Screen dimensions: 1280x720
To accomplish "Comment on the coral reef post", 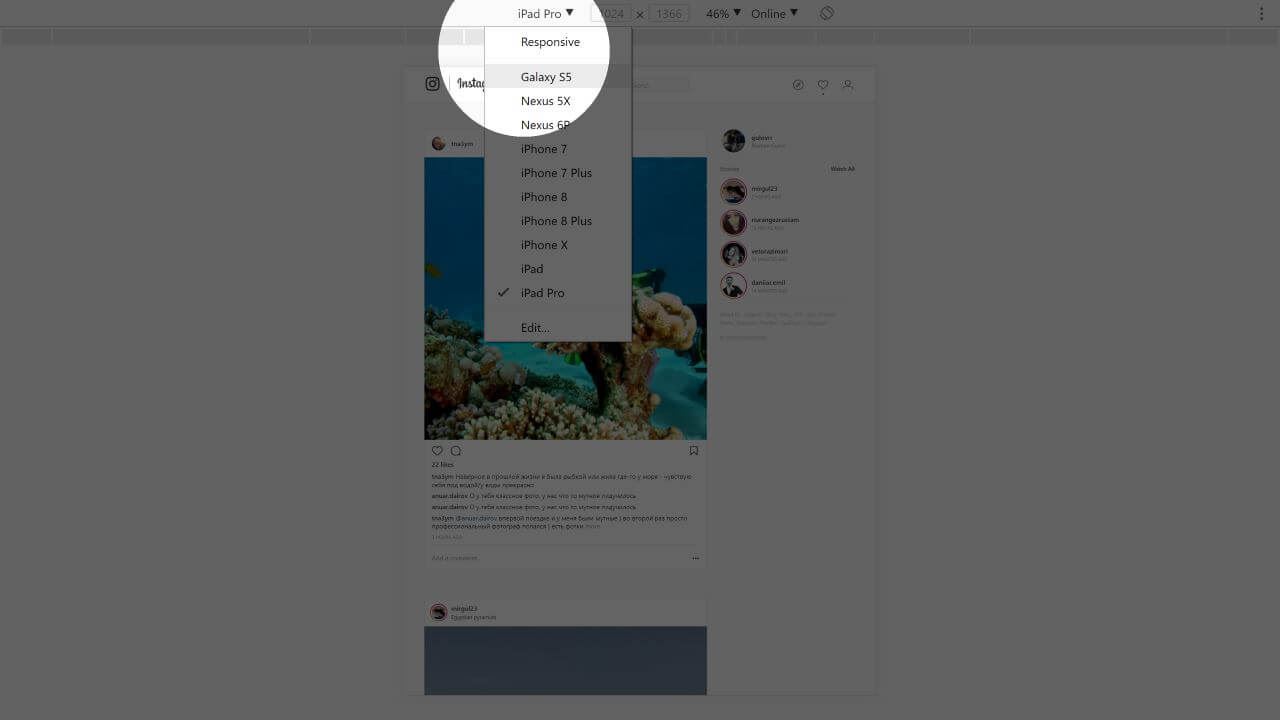I will pos(456,451).
